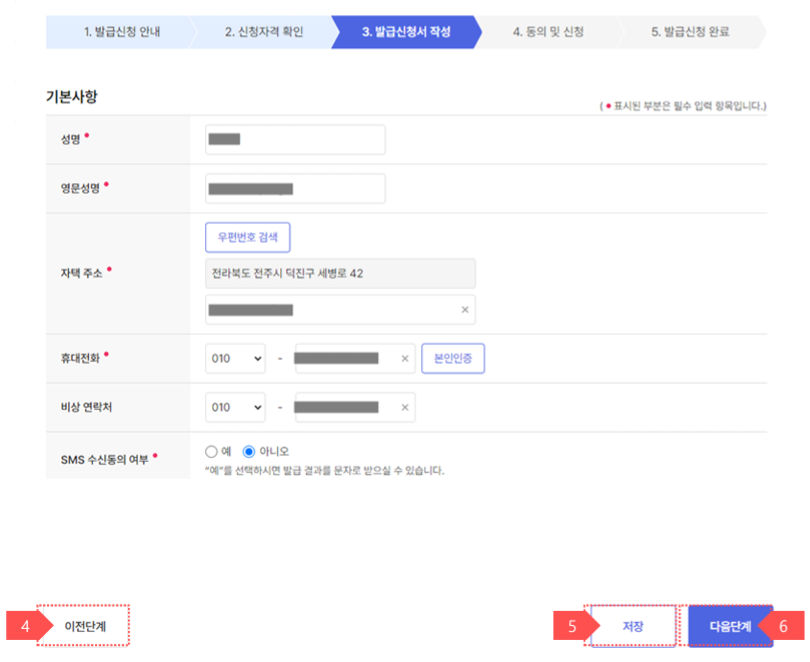Clear the mobile phone number using X icon
This screenshot has width=810, height=662.
tap(404, 358)
